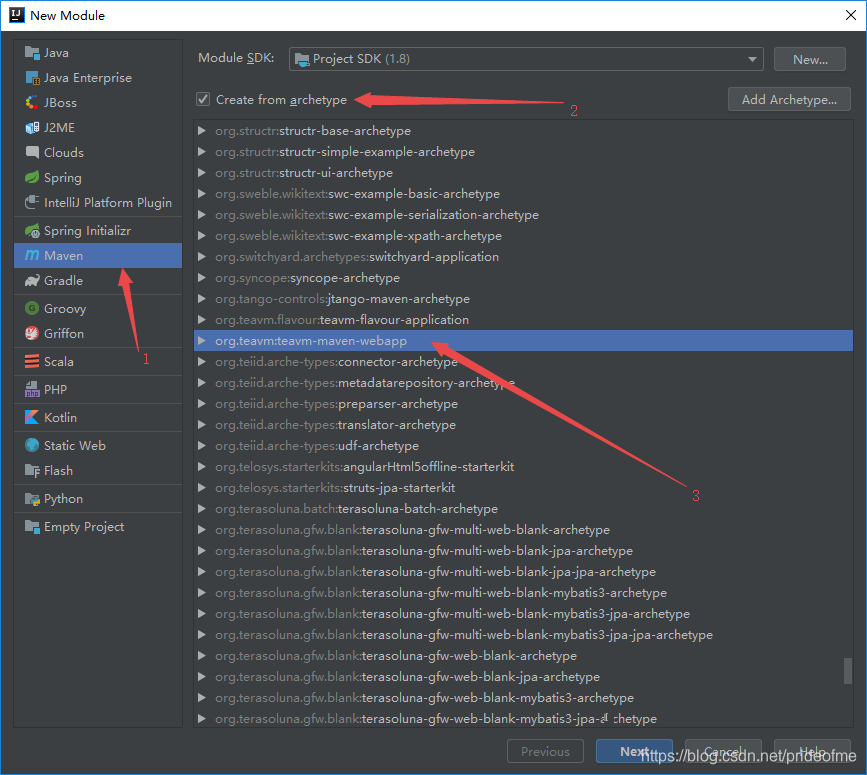Click Project SDK folder icon in combo box
This screenshot has width=867, height=775.
302,59
